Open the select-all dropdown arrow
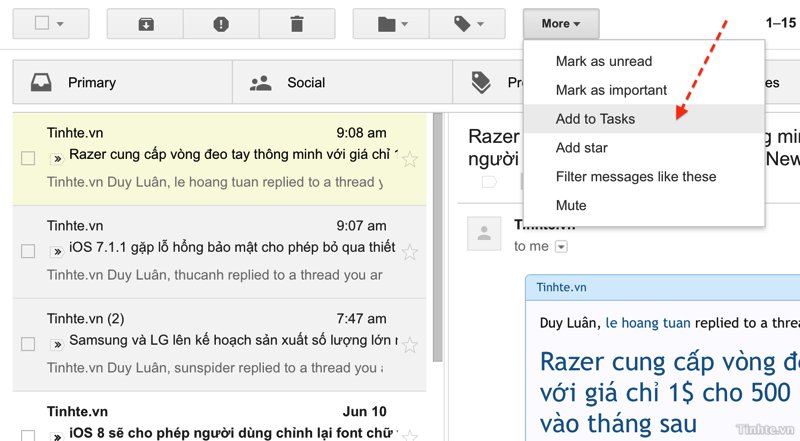This screenshot has height=441, width=800. click(60, 24)
